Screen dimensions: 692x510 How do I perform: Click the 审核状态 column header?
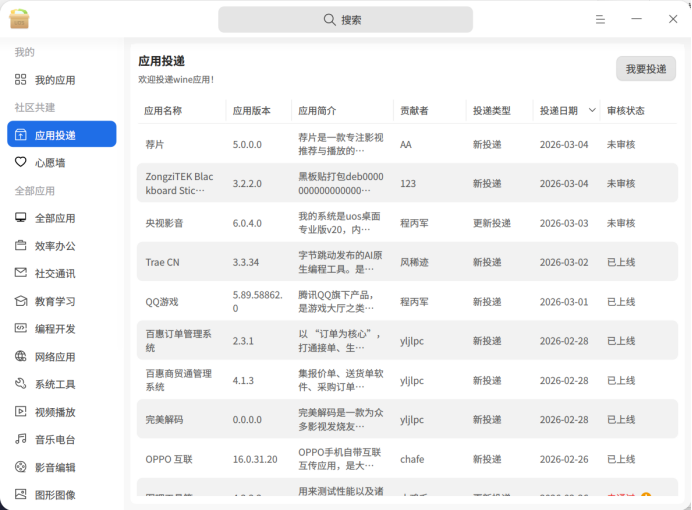(x=626, y=111)
